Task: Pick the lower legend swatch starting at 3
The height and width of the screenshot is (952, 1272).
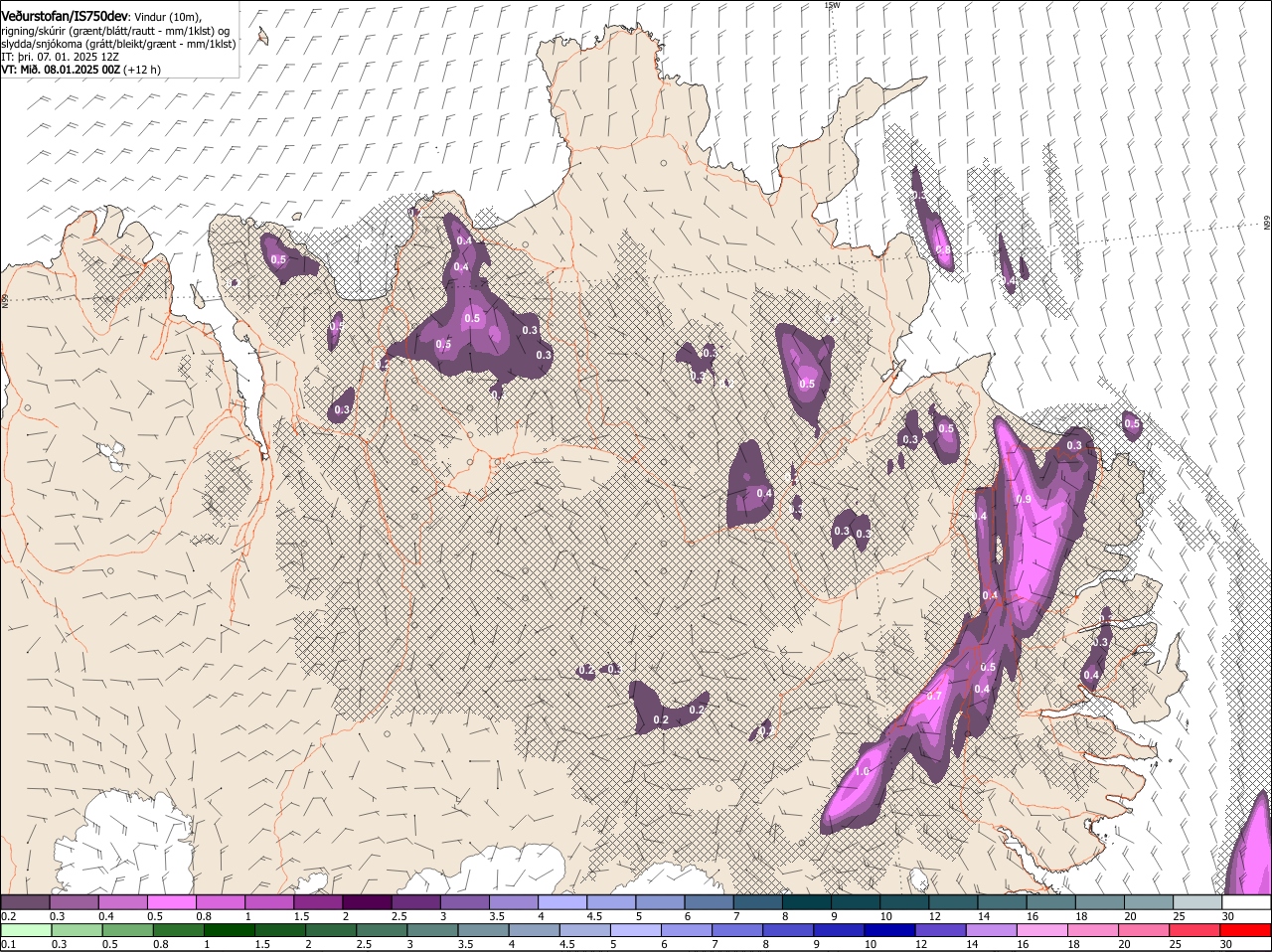Action: 431,930
